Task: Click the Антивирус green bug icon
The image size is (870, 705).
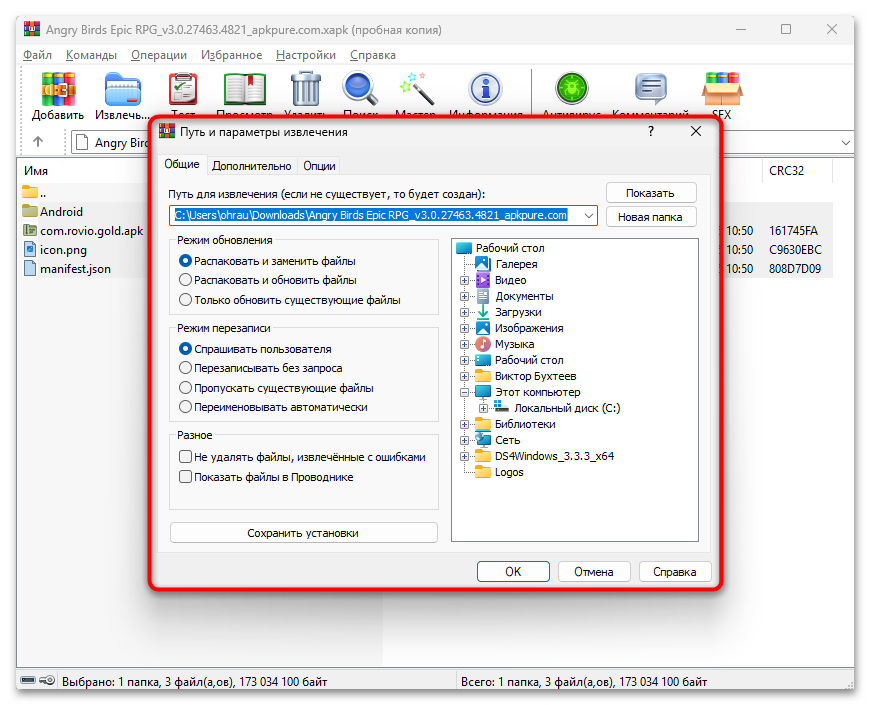Action: (x=571, y=89)
